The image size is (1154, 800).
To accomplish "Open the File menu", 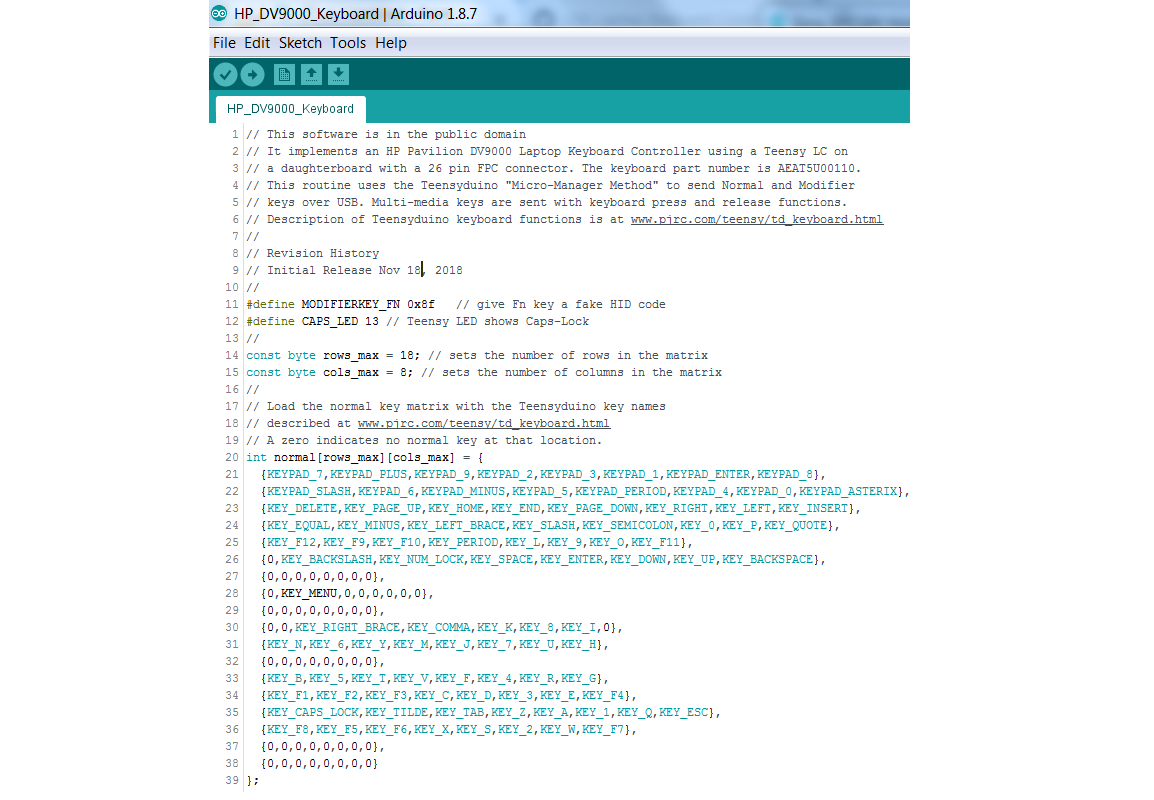I will pos(224,43).
